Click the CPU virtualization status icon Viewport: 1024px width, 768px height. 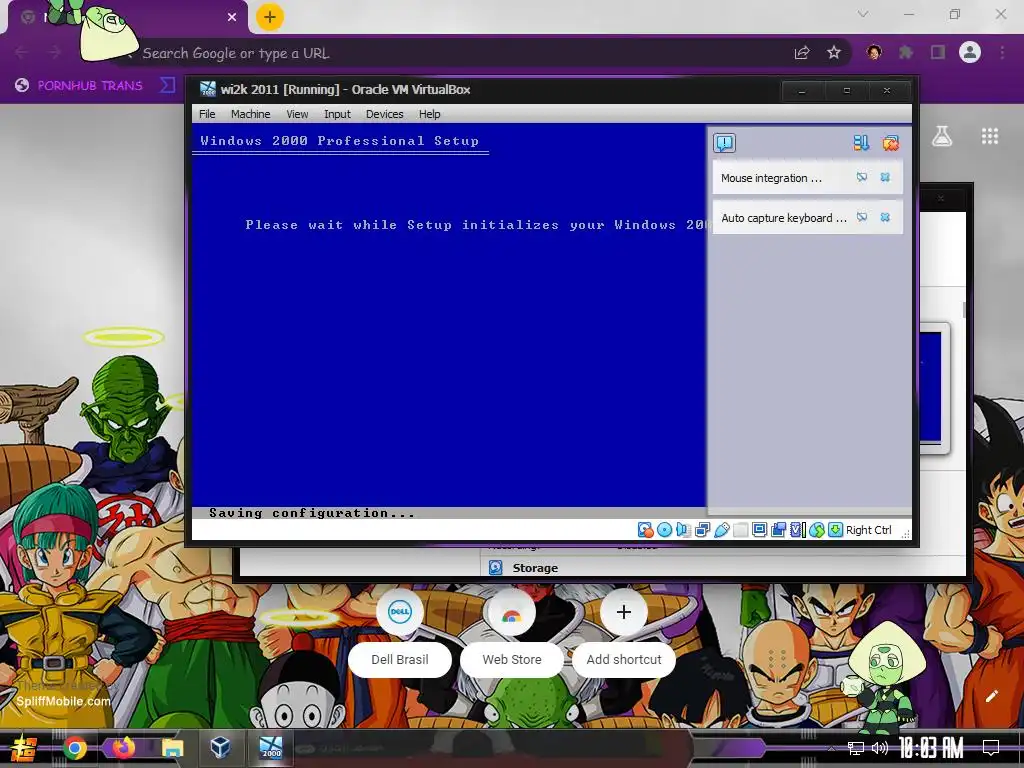[797, 530]
